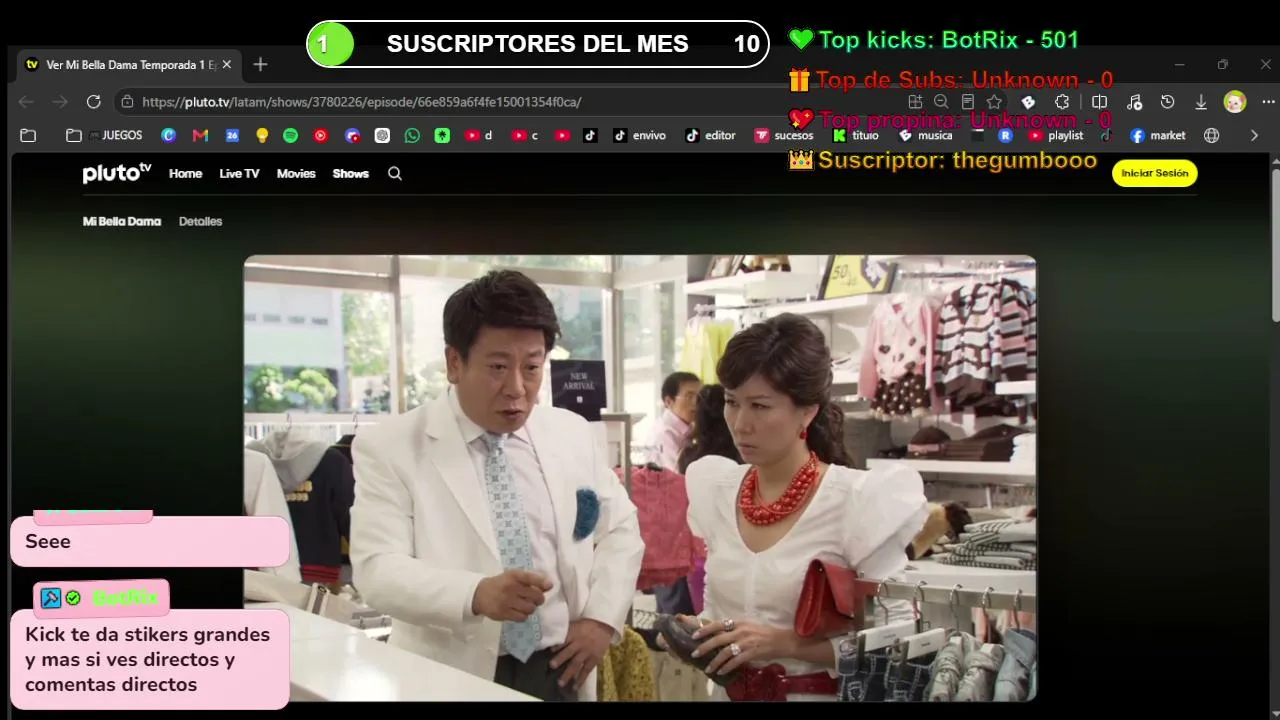Image resolution: width=1280 pixels, height=720 pixels.
Task: Open the WhatsApp bookmark
Action: point(412,135)
